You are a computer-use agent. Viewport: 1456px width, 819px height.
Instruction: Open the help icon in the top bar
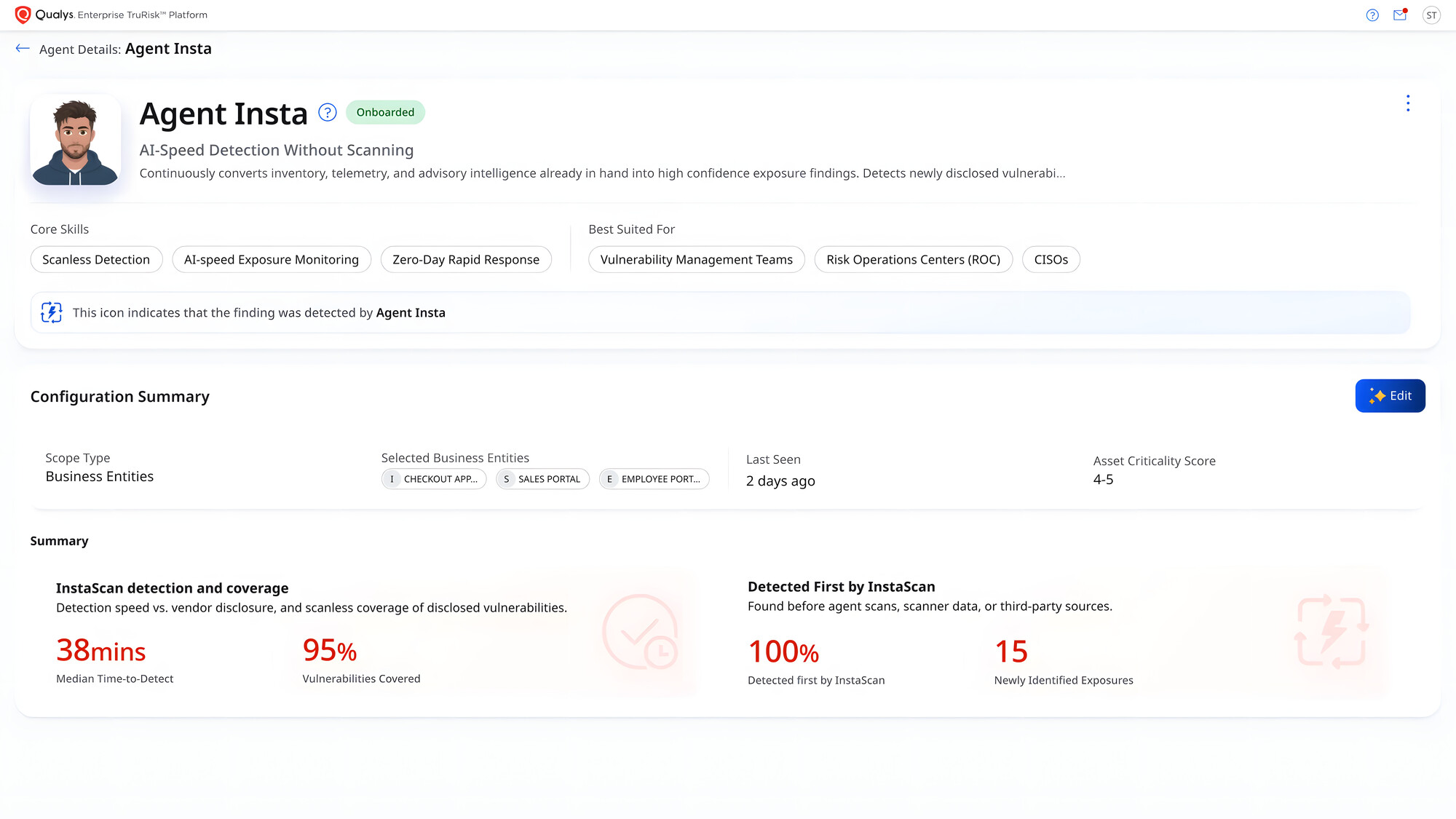point(1372,15)
